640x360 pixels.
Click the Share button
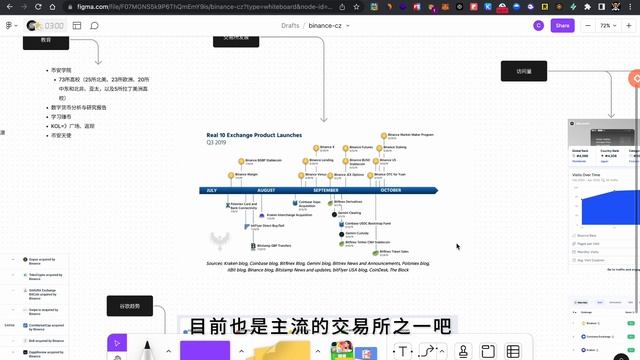[562, 26]
